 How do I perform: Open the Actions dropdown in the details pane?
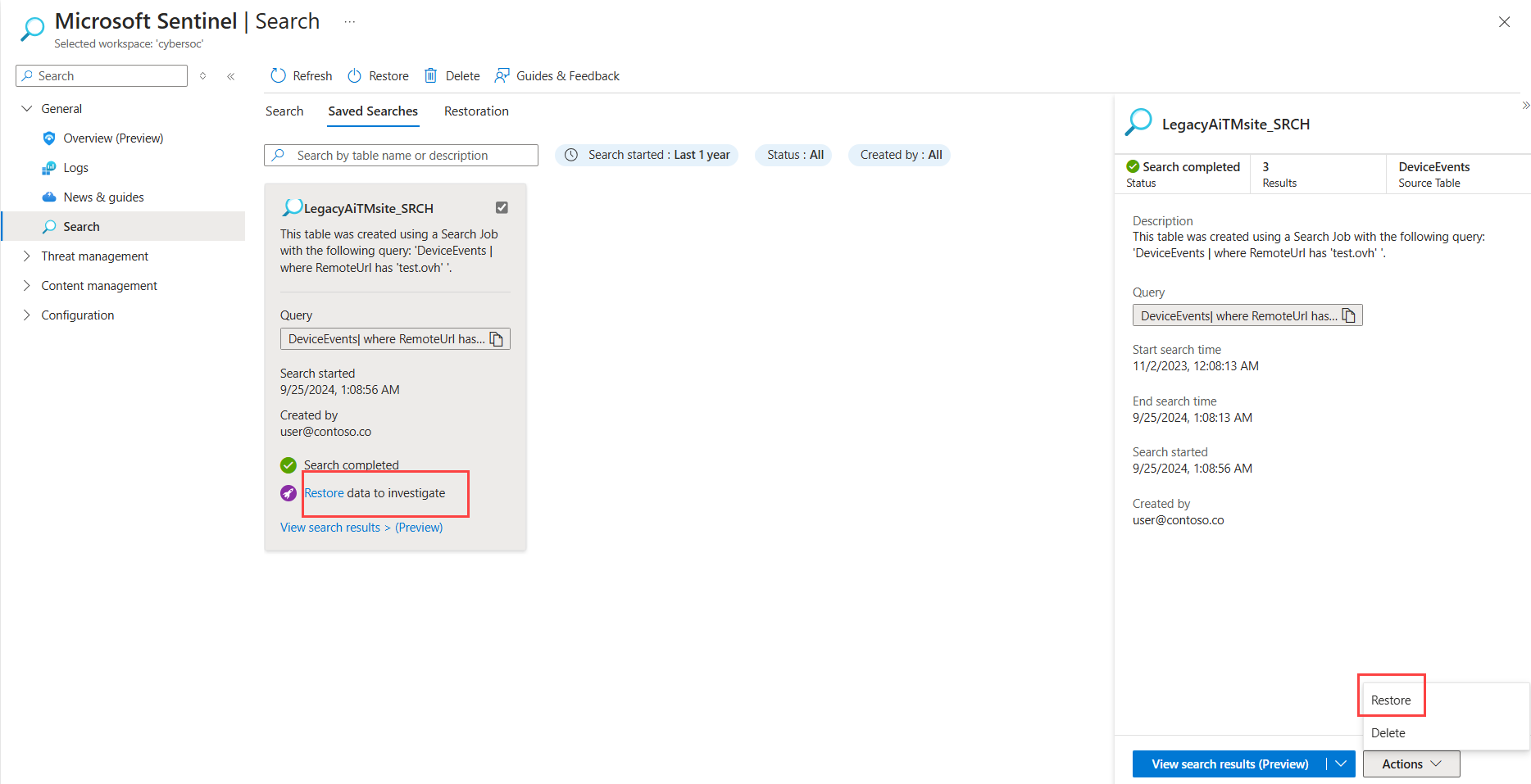[x=1411, y=764]
